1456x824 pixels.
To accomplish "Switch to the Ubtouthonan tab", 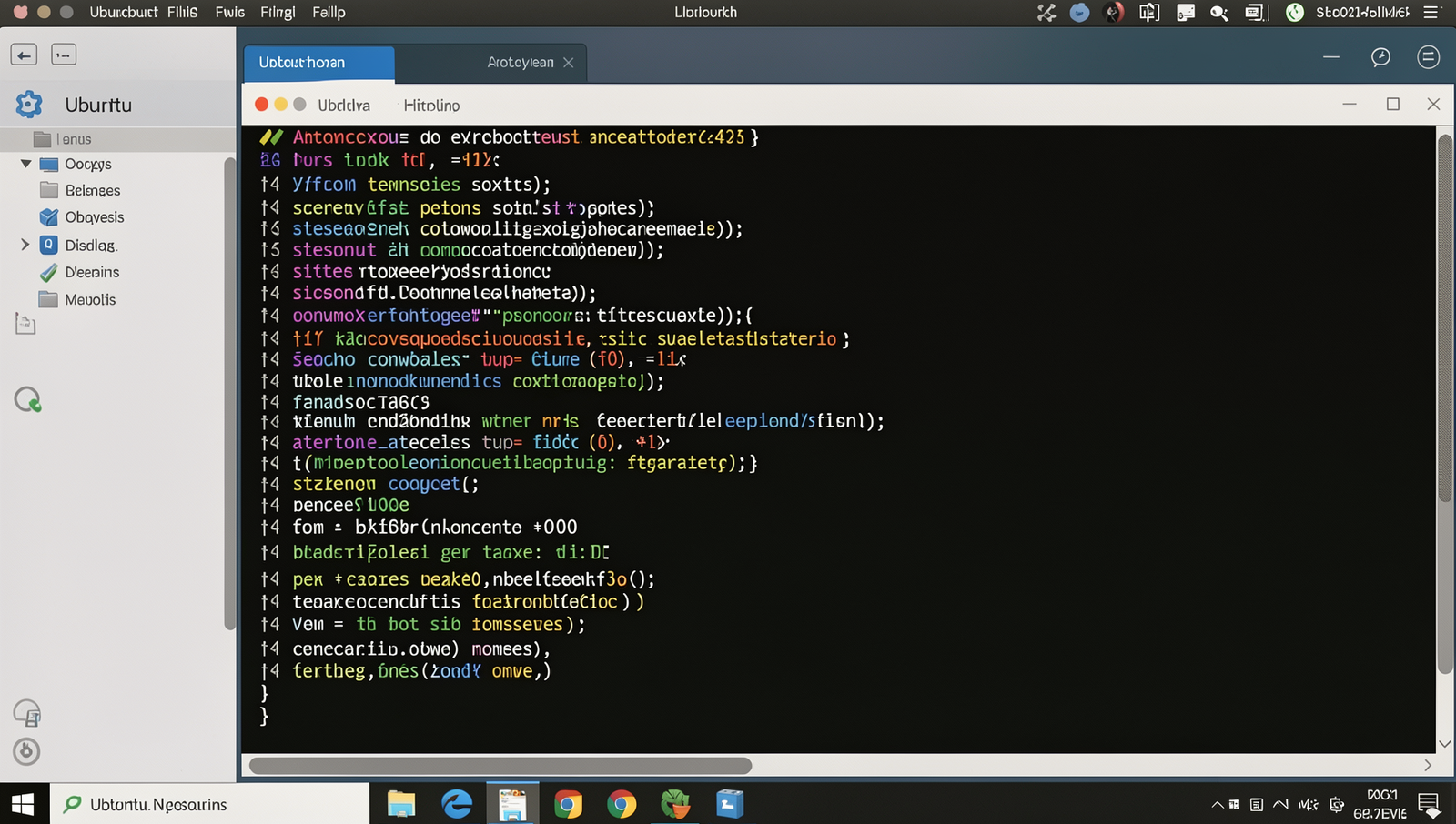I will [319, 63].
